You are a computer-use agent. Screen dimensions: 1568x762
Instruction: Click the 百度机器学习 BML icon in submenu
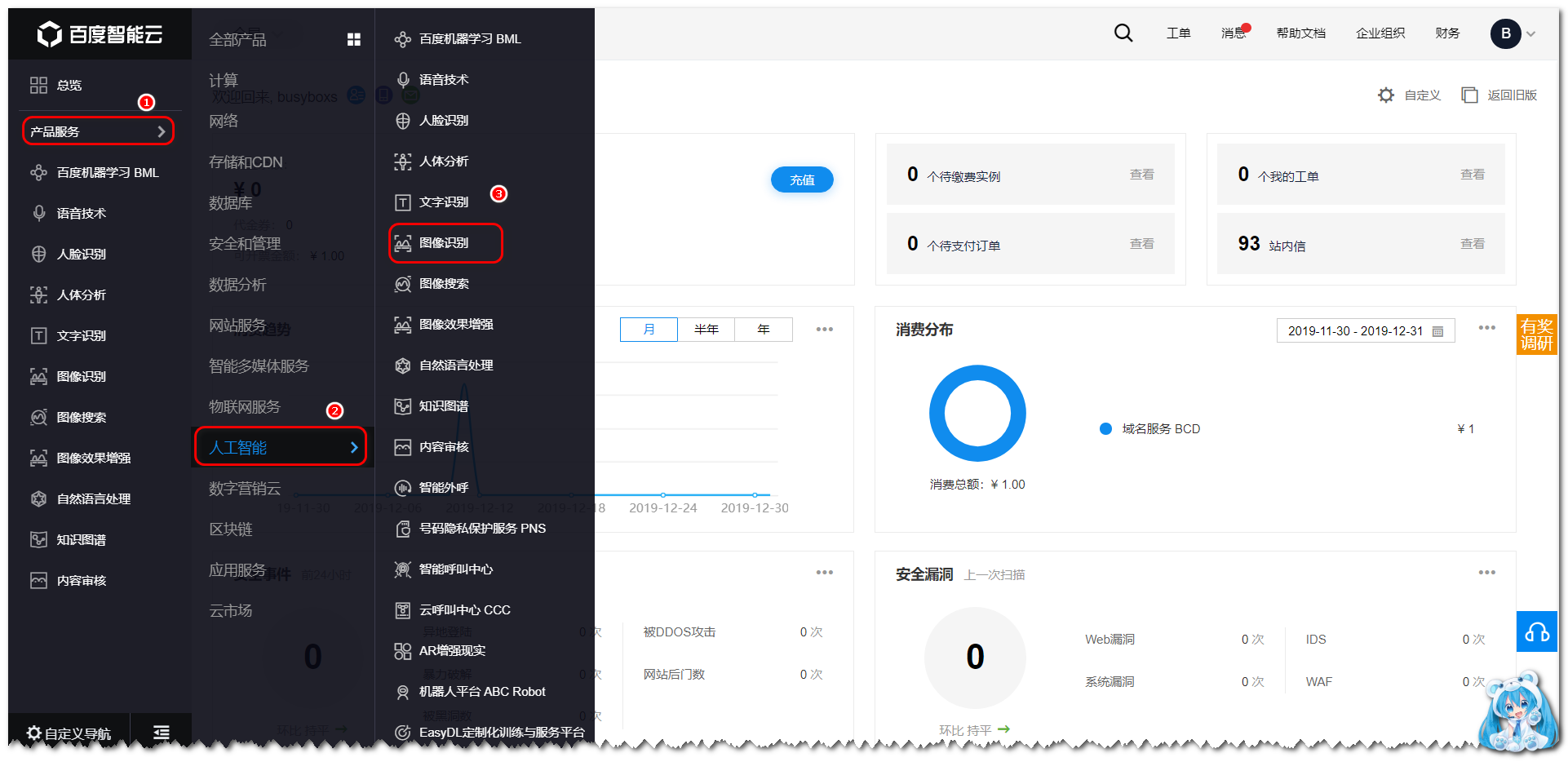(402, 39)
